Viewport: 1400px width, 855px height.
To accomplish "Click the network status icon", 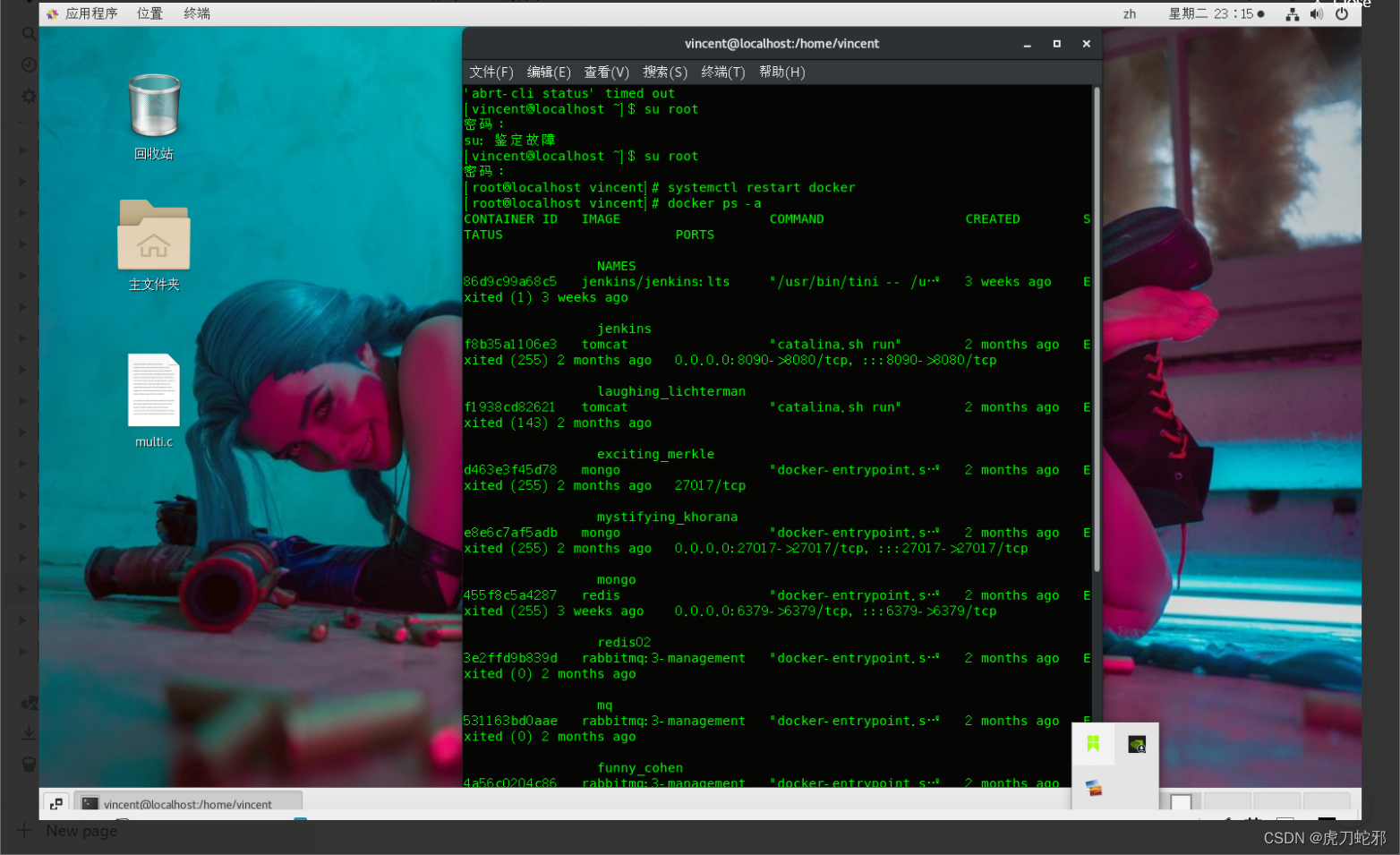I will click(x=1292, y=14).
